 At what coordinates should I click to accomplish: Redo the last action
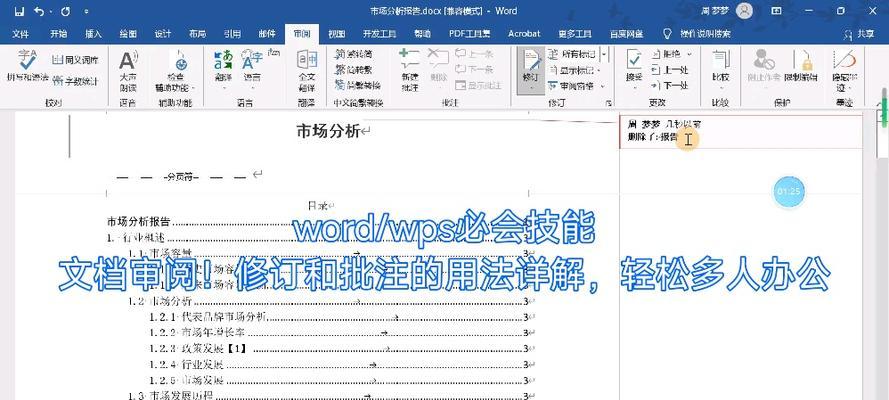pyautogui.click(x=65, y=11)
